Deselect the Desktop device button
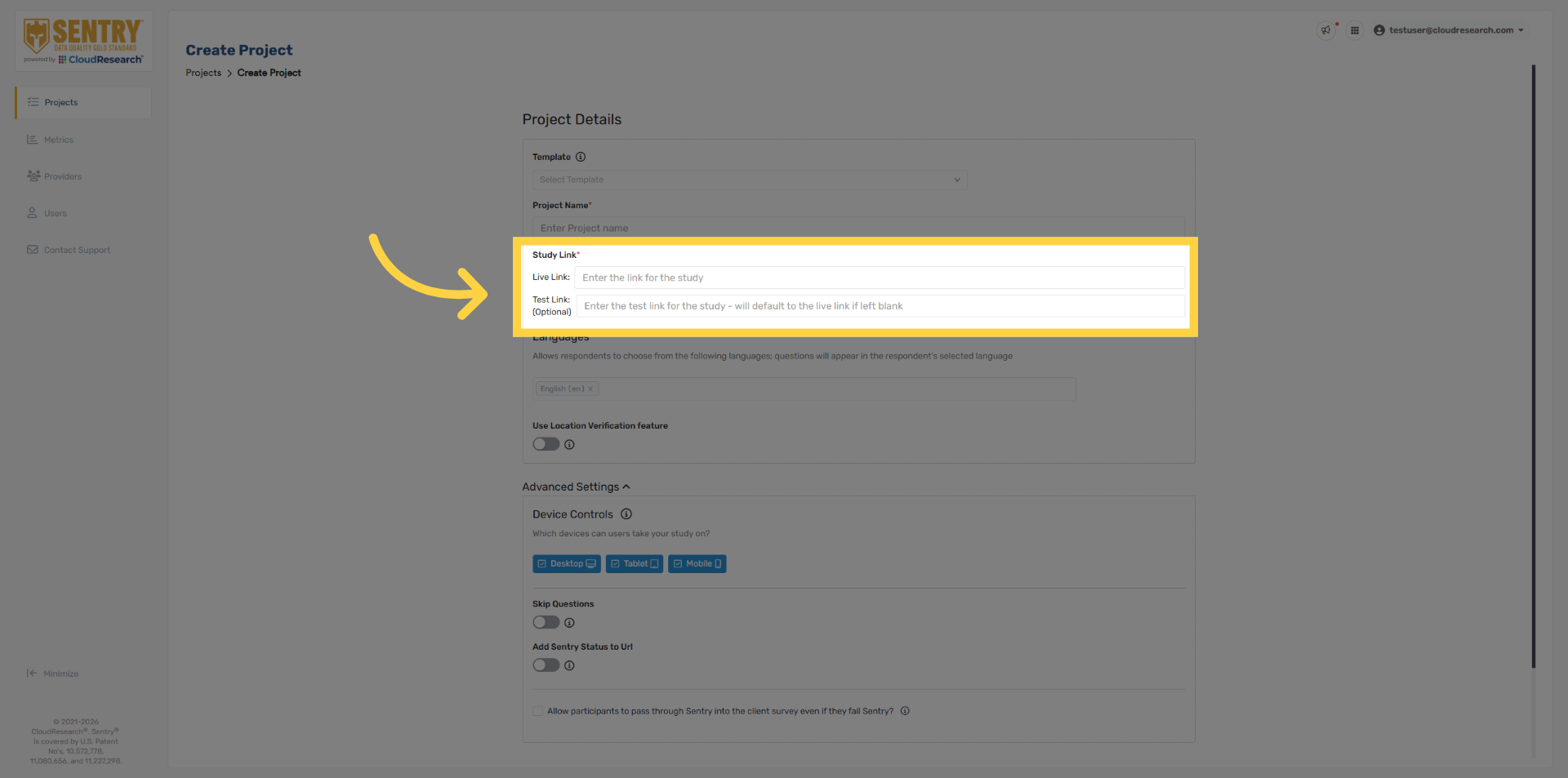This screenshot has height=778, width=1568. [x=566, y=564]
